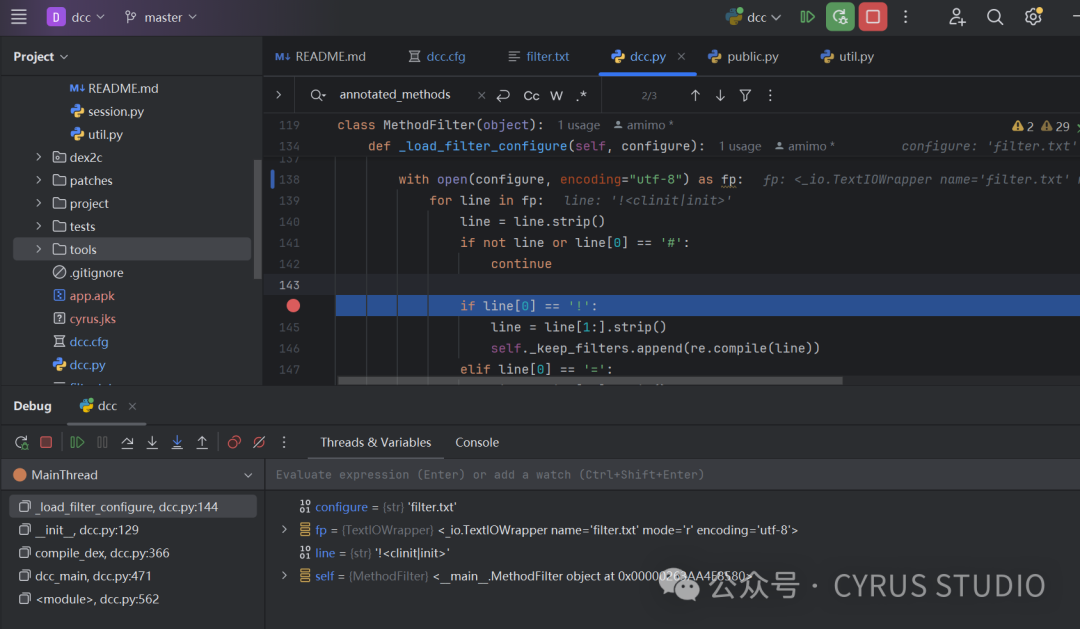Rerun dcc debug from top toolbar
The image size is (1080, 629).
pyautogui.click(x=840, y=17)
